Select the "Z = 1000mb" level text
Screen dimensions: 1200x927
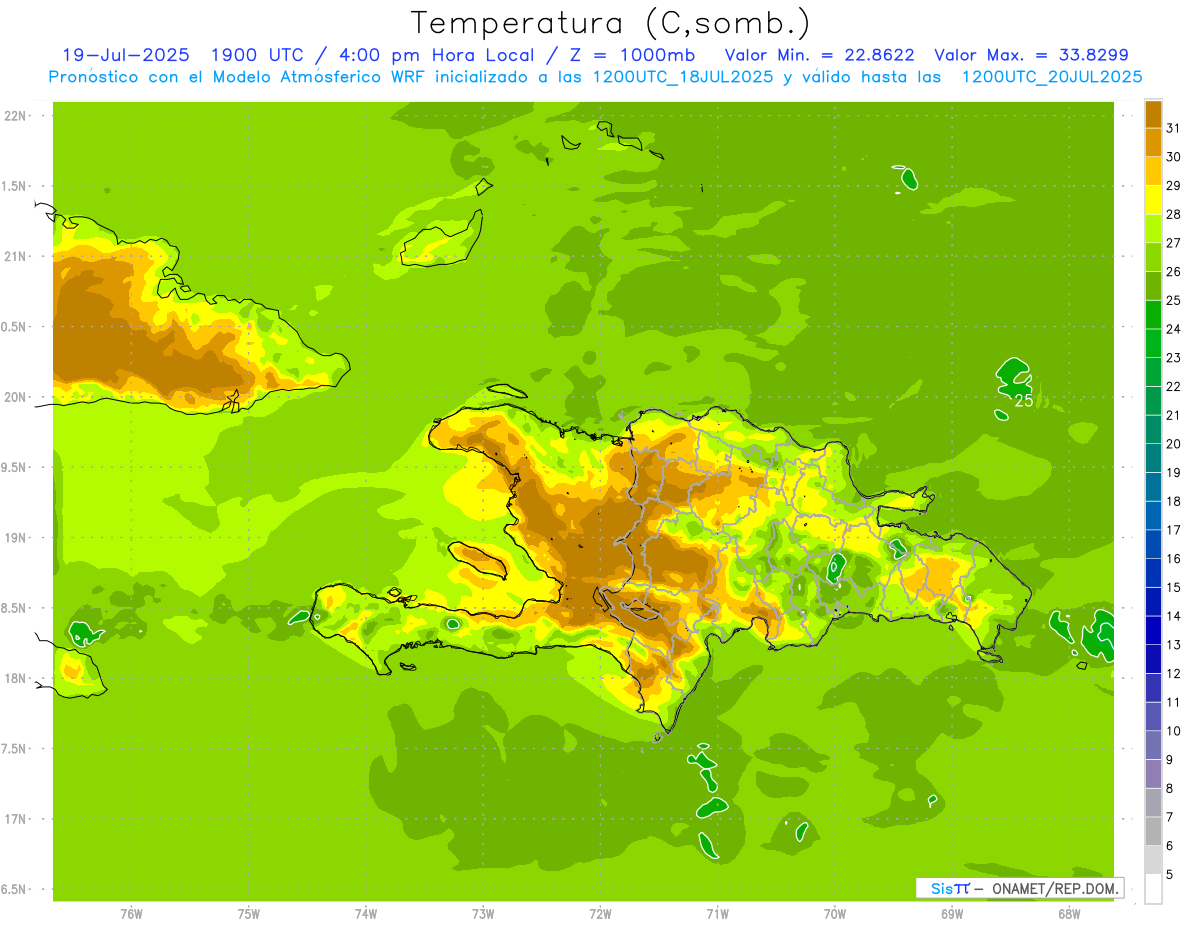(630, 55)
